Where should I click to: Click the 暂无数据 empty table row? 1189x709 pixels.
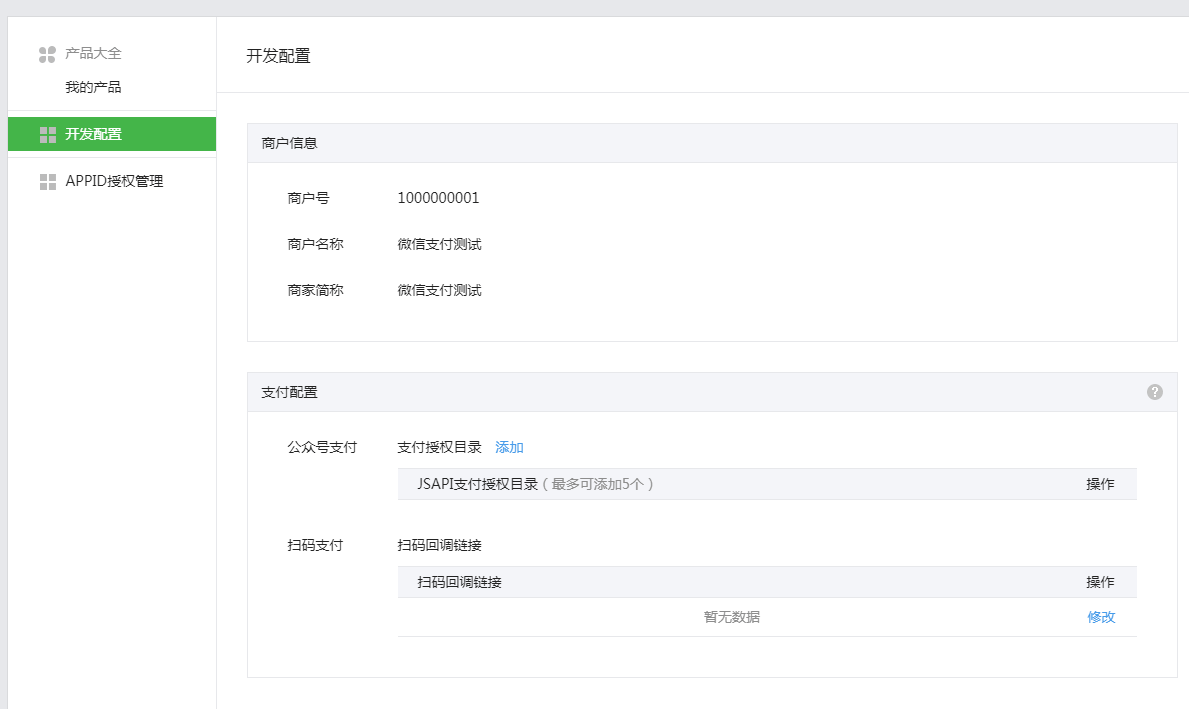(x=731, y=617)
